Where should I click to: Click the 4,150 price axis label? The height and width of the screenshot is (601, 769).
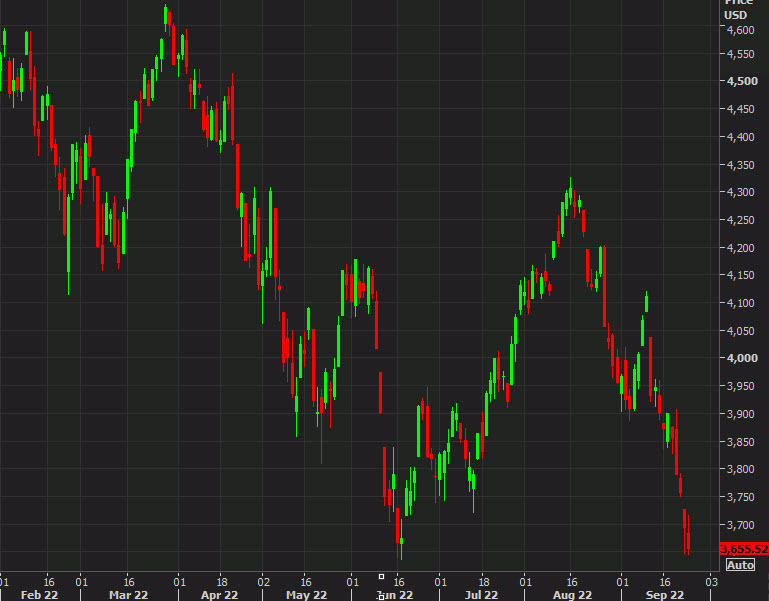(741, 275)
